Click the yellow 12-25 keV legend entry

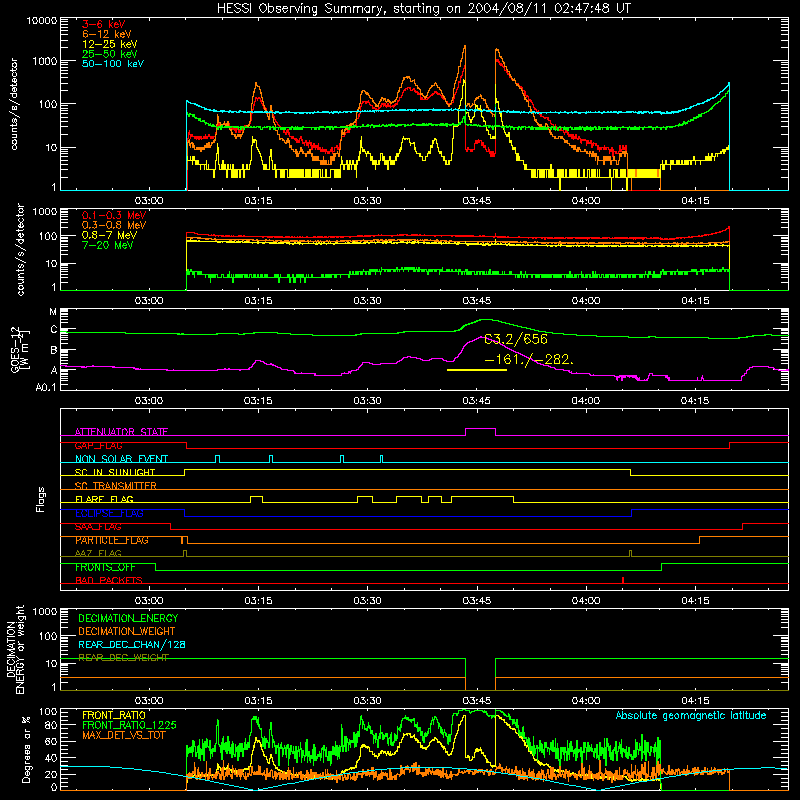coord(109,44)
